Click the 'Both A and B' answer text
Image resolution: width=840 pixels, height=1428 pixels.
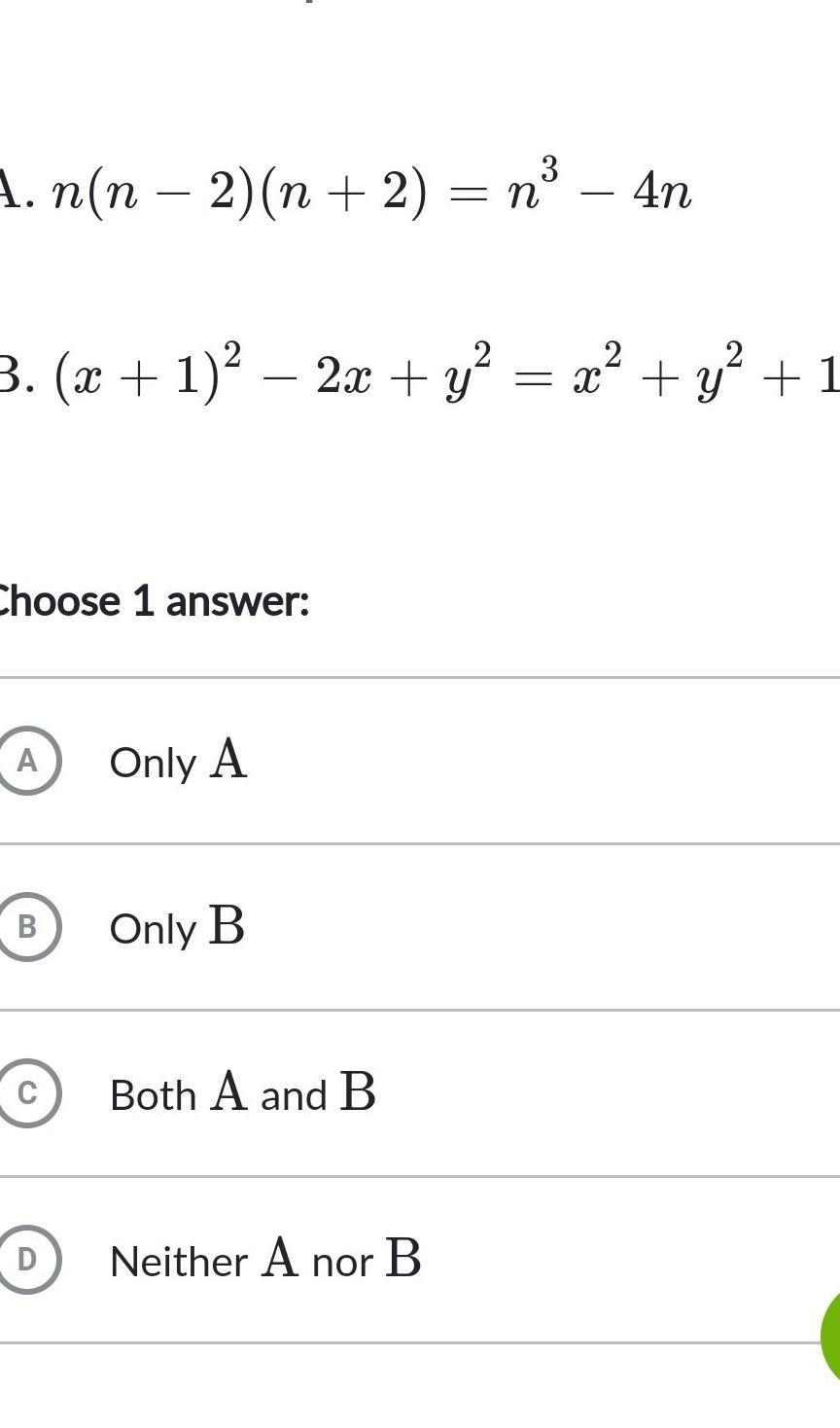click(242, 1093)
